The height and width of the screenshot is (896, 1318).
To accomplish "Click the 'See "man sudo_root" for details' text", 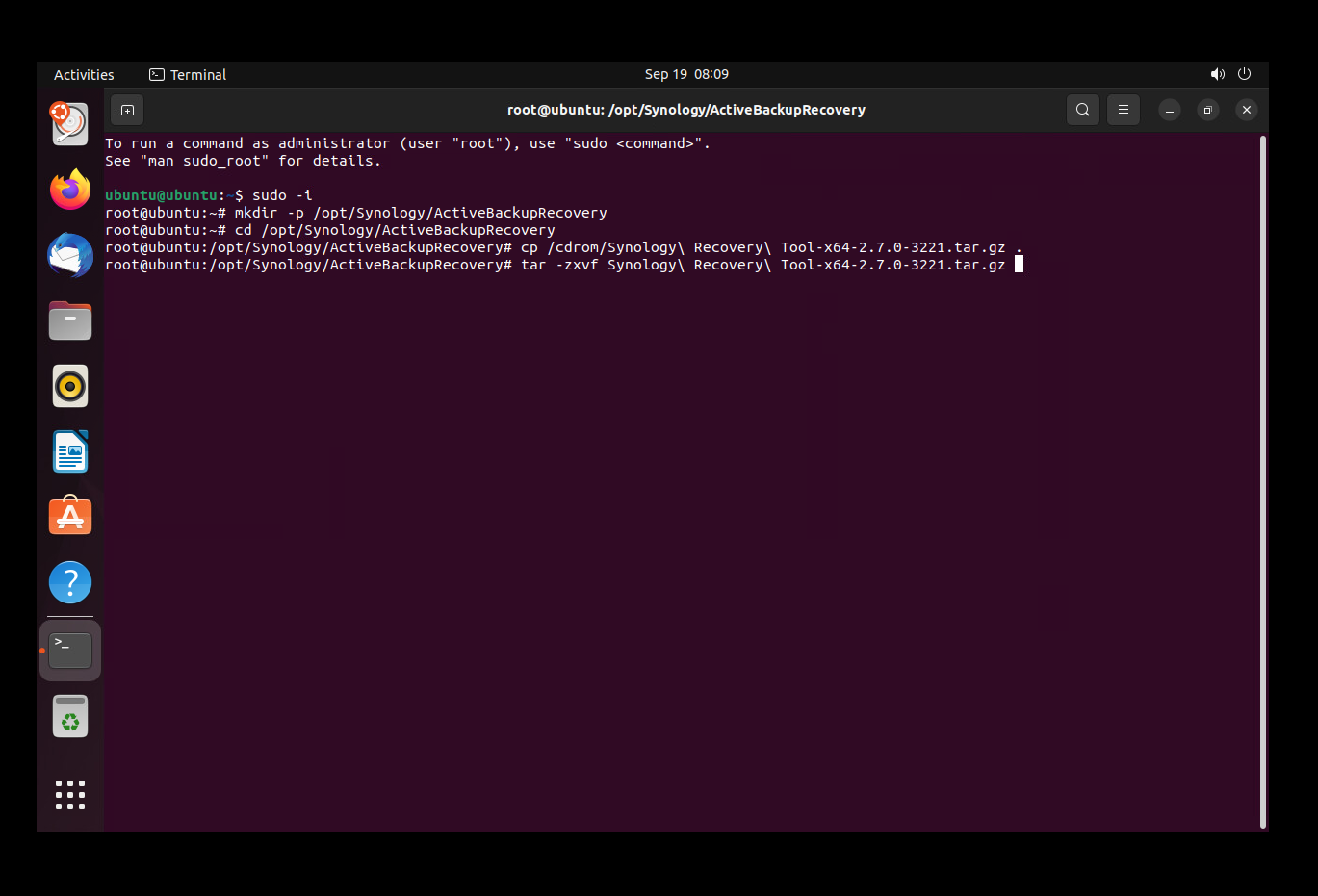I will [243, 161].
